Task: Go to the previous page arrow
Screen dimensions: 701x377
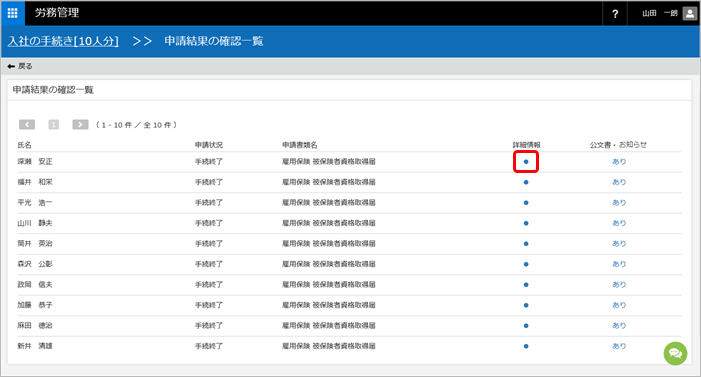Action: pyautogui.click(x=27, y=125)
